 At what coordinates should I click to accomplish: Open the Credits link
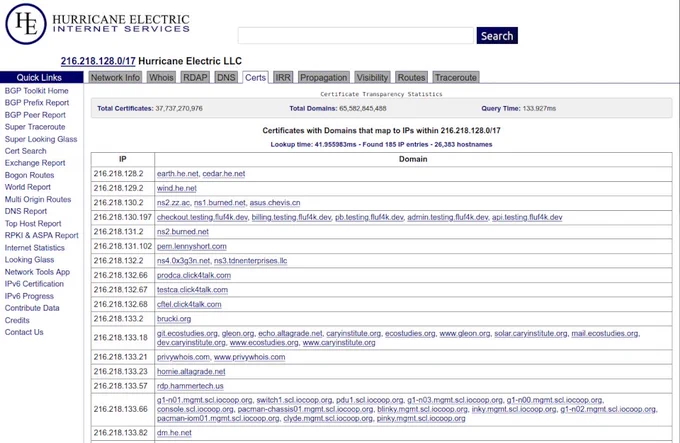[17, 320]
